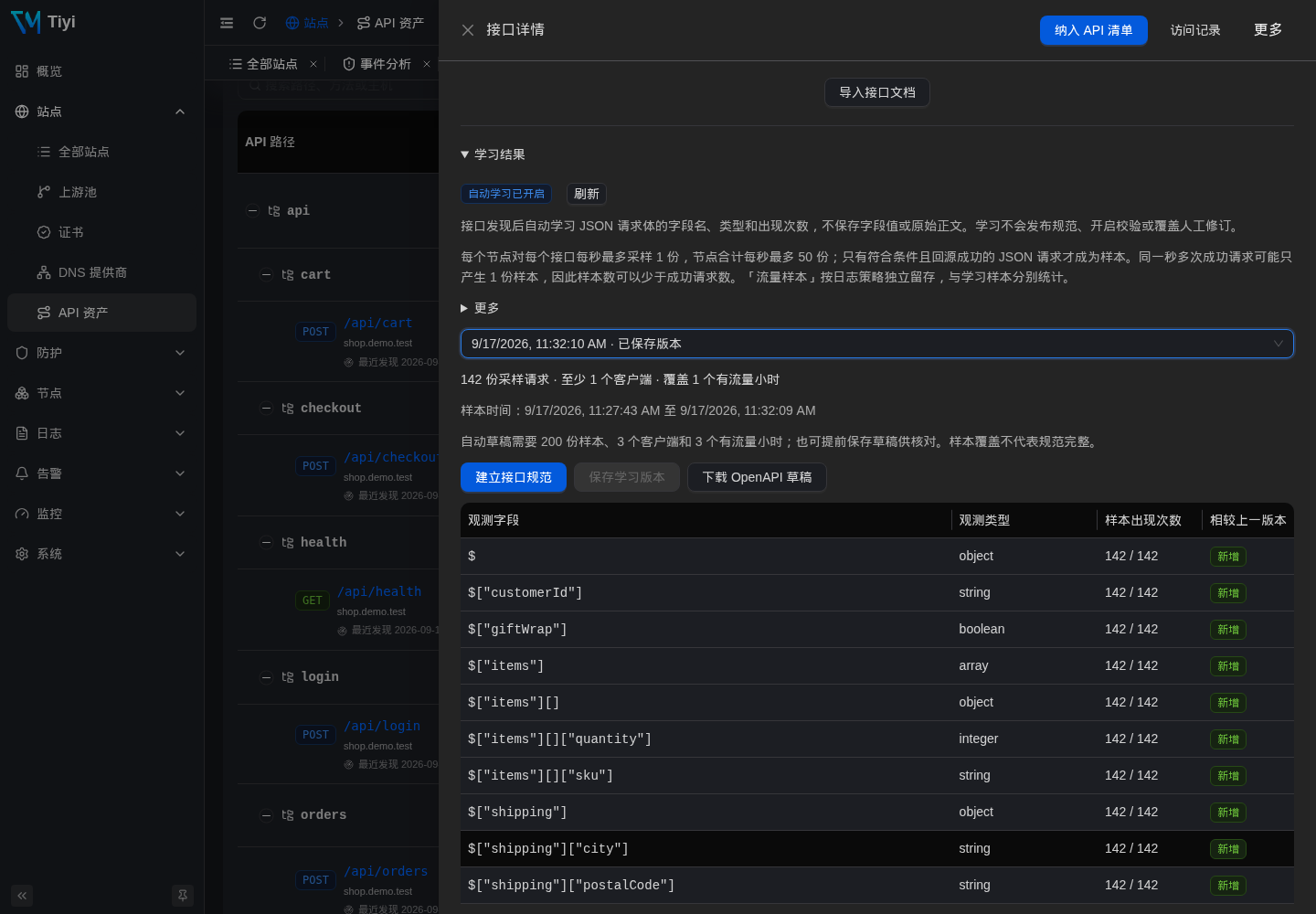Open 概览 in the sidebar
Image resolution: width=1316 pixels, height=914 pixels.
point(101,71)
